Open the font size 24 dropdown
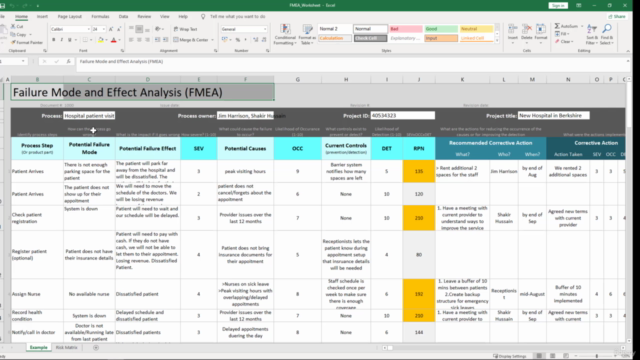Viewport: 640px width, 360px height. point(104,29)
